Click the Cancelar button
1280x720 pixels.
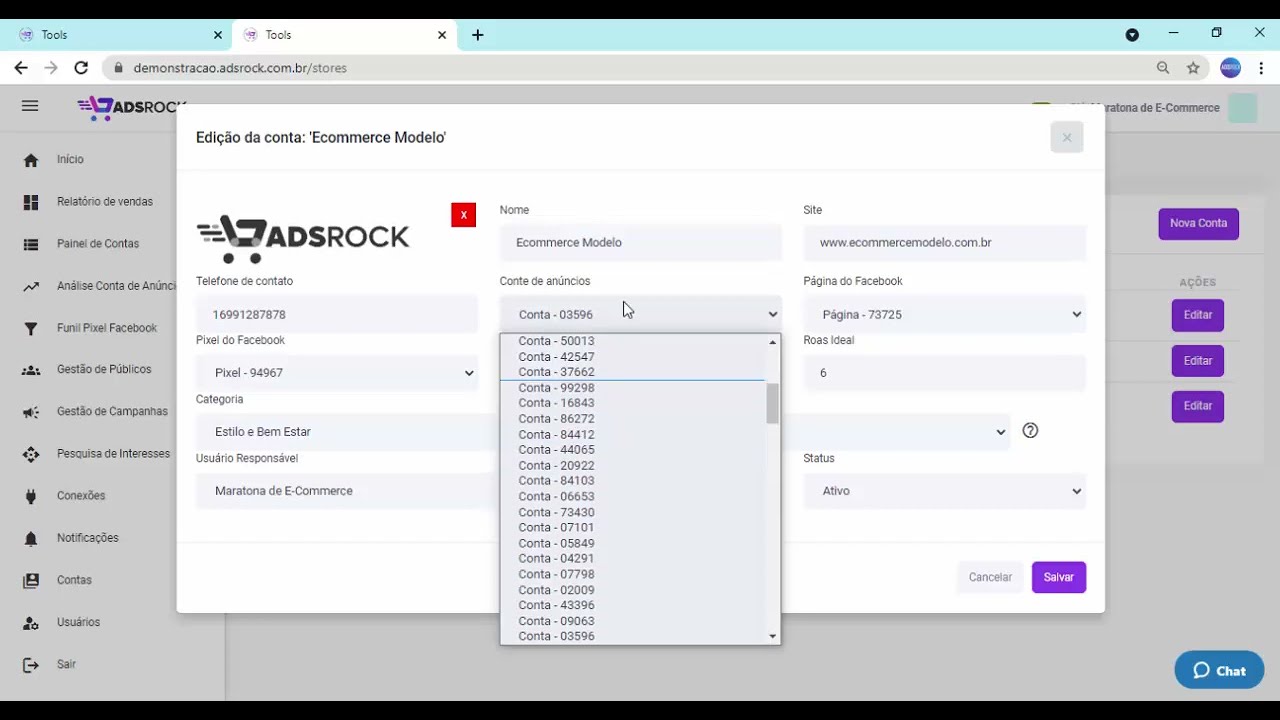point(990,577)
